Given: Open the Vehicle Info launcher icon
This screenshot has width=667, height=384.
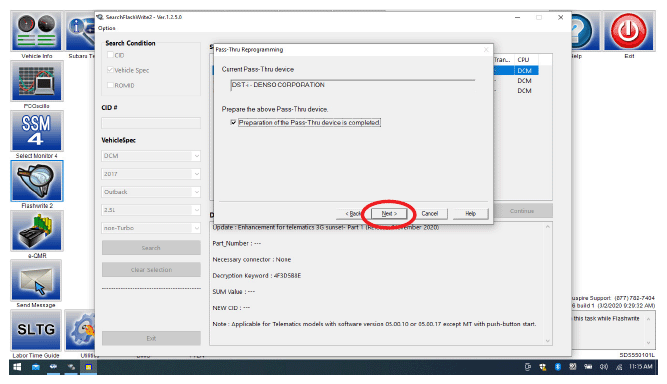Looking at the screenshot, I should pyautogui.click(x=37, y=31).
